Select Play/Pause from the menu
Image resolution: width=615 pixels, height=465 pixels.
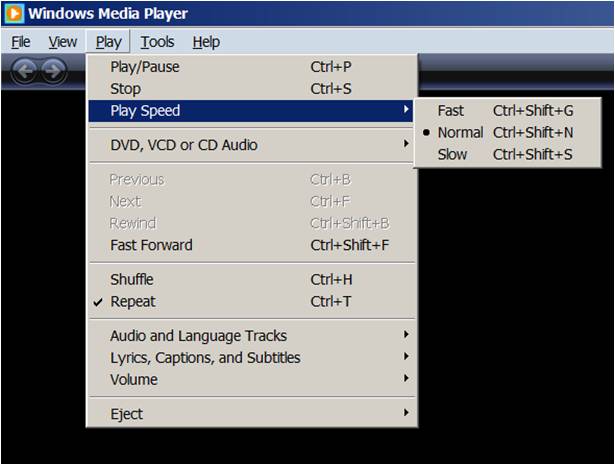click(x=145, y=67)
